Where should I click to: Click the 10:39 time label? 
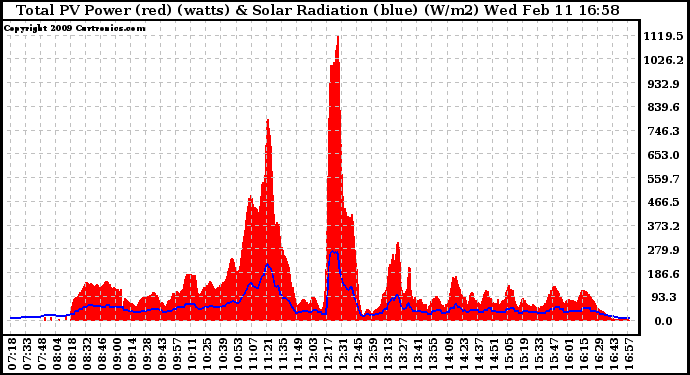(223, 354)
